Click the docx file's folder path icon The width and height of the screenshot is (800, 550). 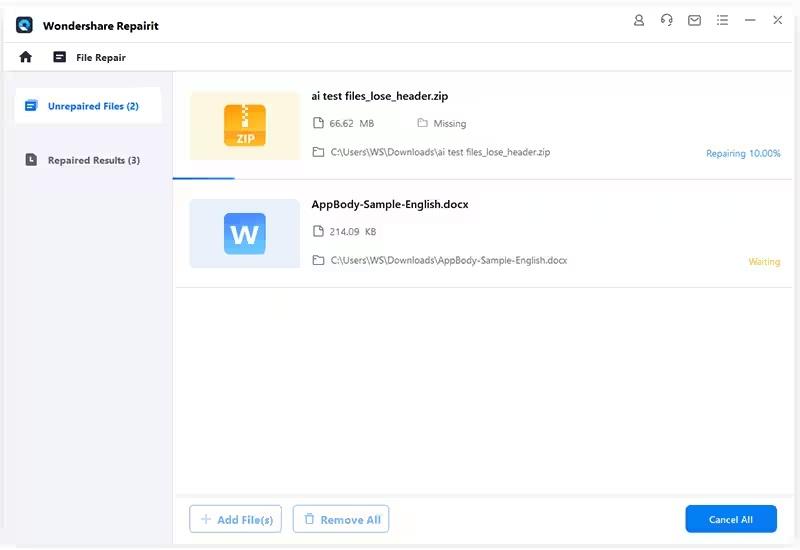click(x=318, y=260)
